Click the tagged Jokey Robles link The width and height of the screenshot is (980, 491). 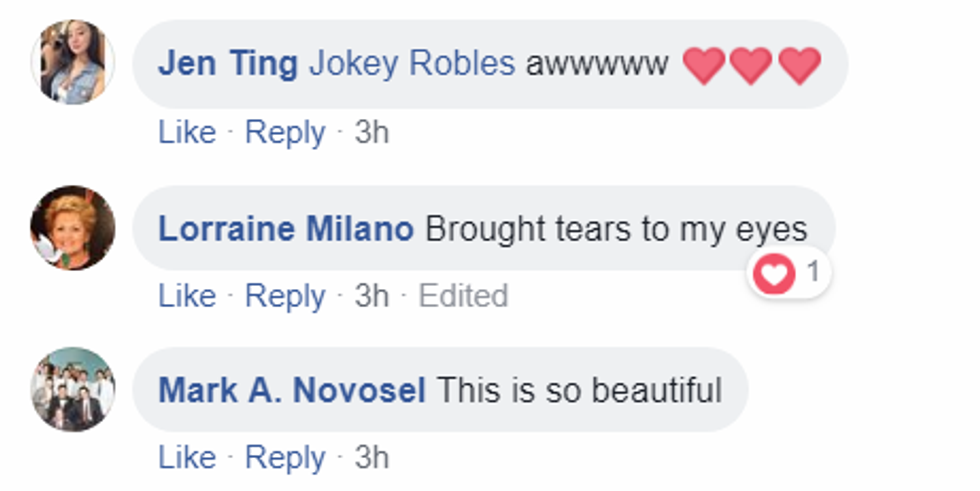[412, 65]
